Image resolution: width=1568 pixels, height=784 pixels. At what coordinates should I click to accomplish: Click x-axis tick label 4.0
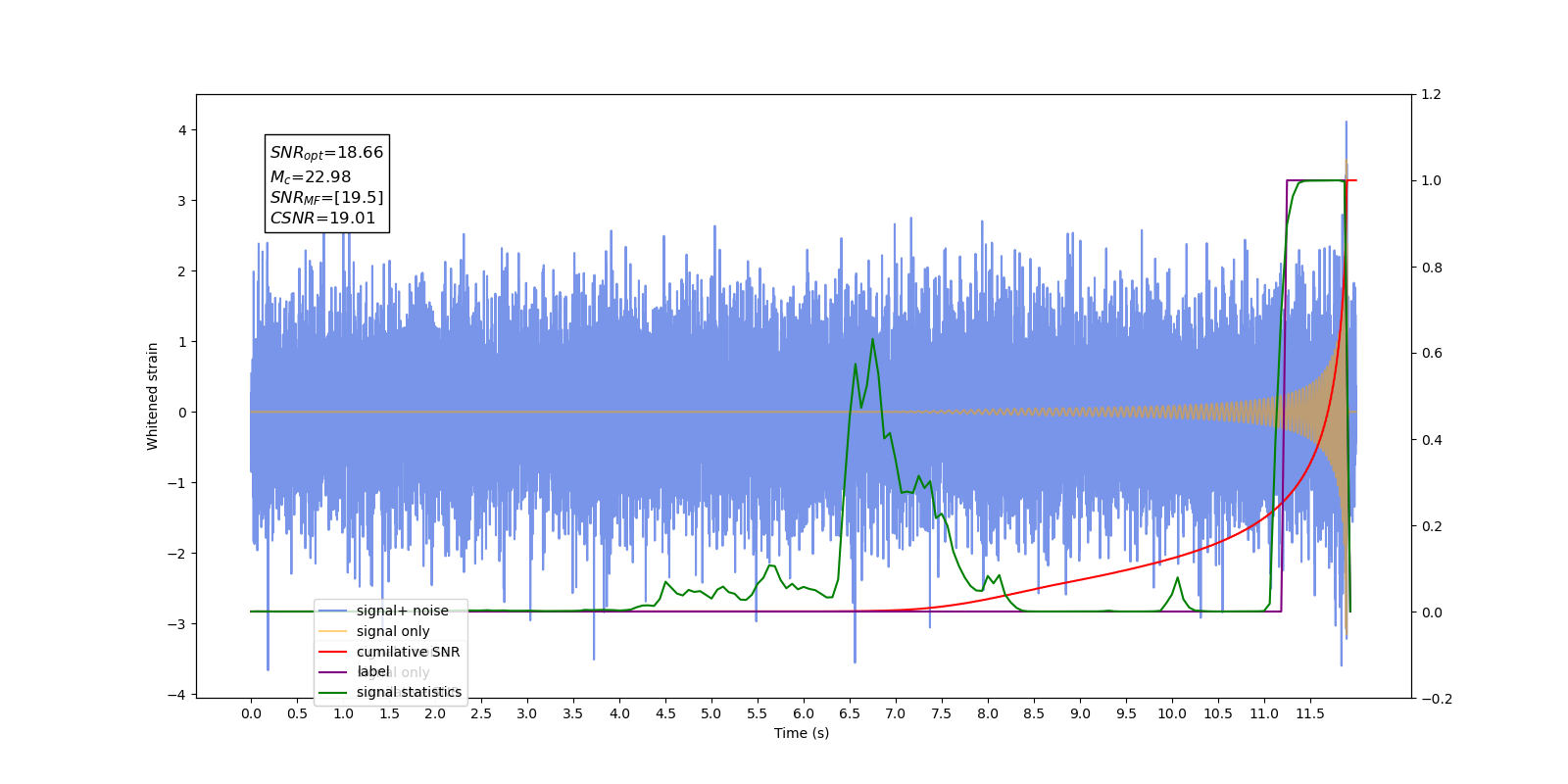[619, 713]
